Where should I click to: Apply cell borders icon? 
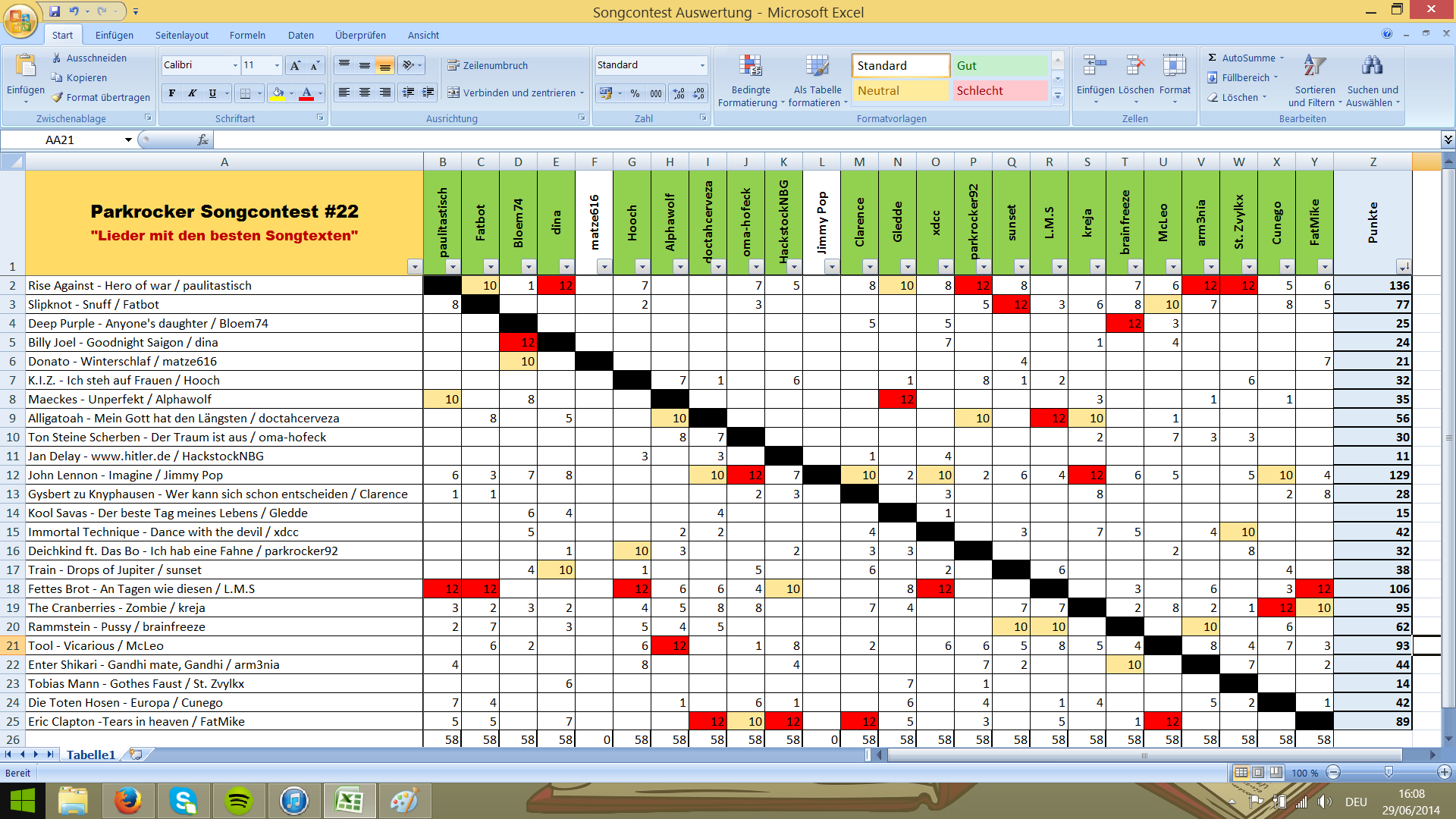coord(245,93)
